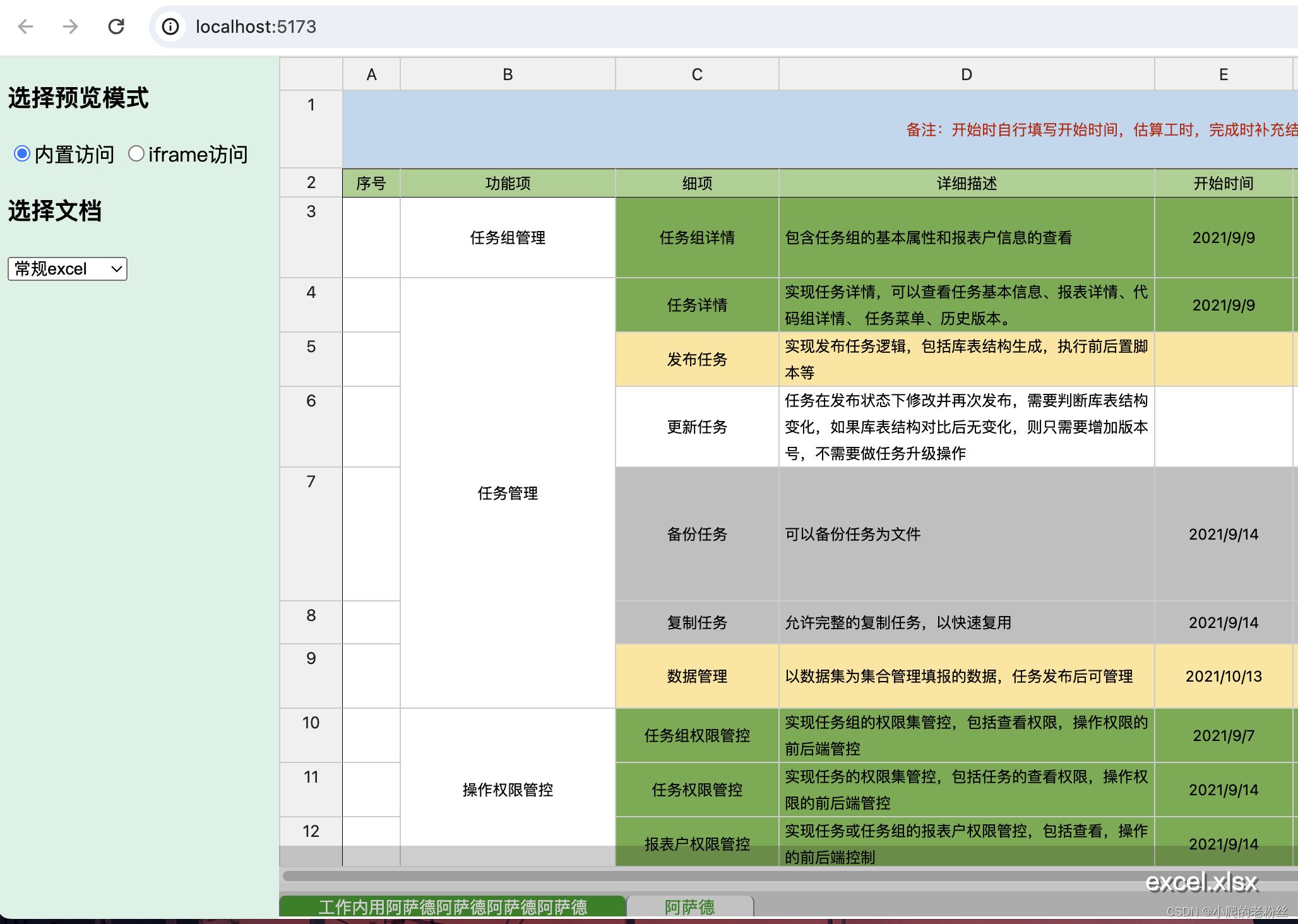Reload the localhost page
The height and width of the screenshot is (924, 1298).
(116, 27)
